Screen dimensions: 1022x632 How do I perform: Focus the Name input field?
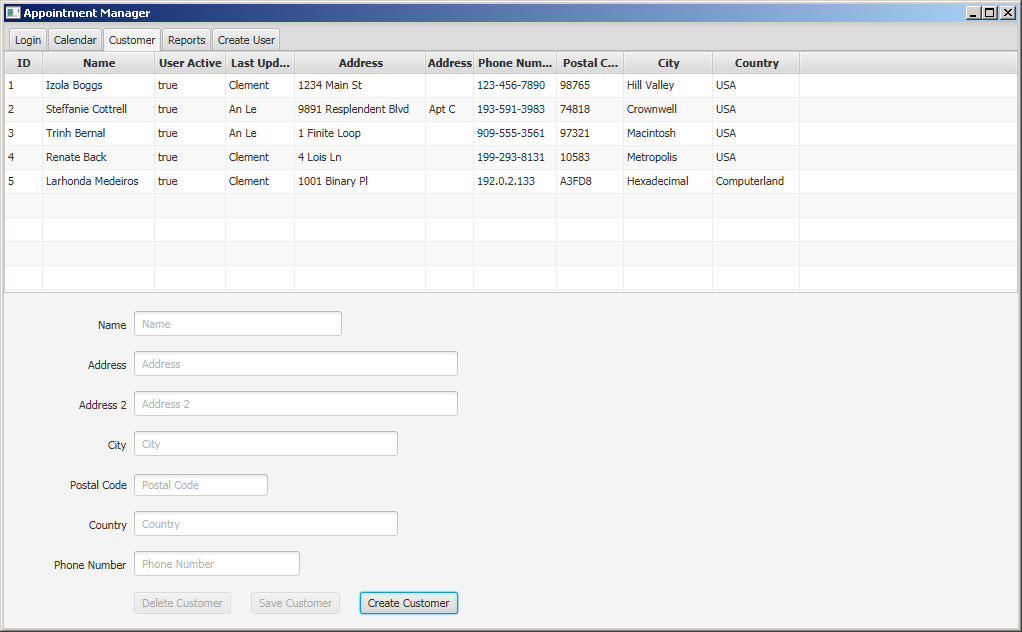click(238, 324)
